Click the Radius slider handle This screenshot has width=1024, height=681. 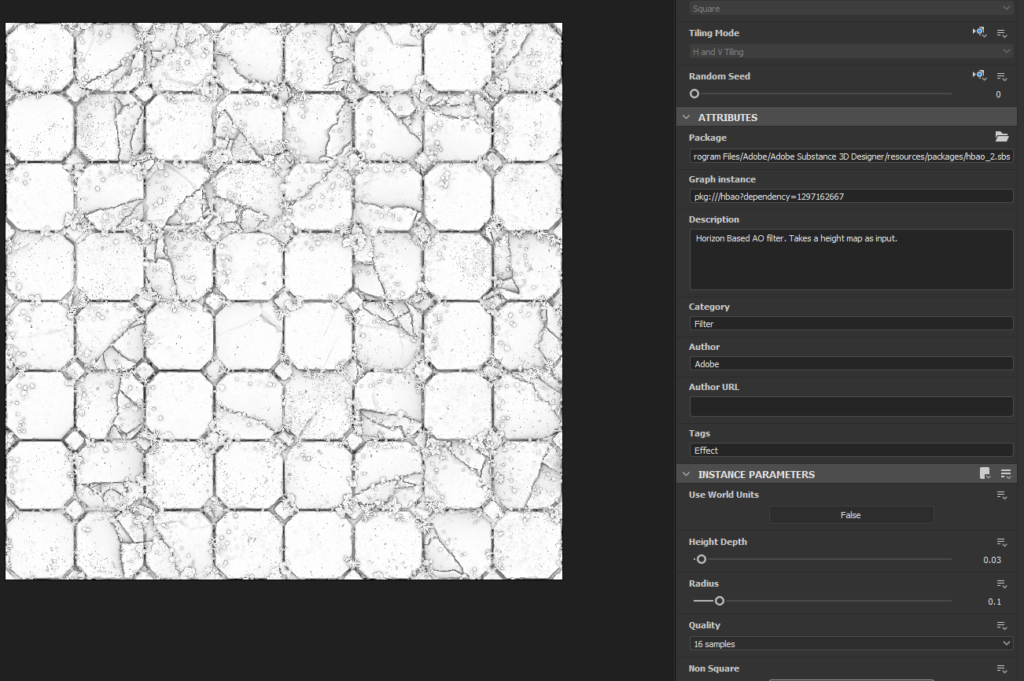[719, 601]
